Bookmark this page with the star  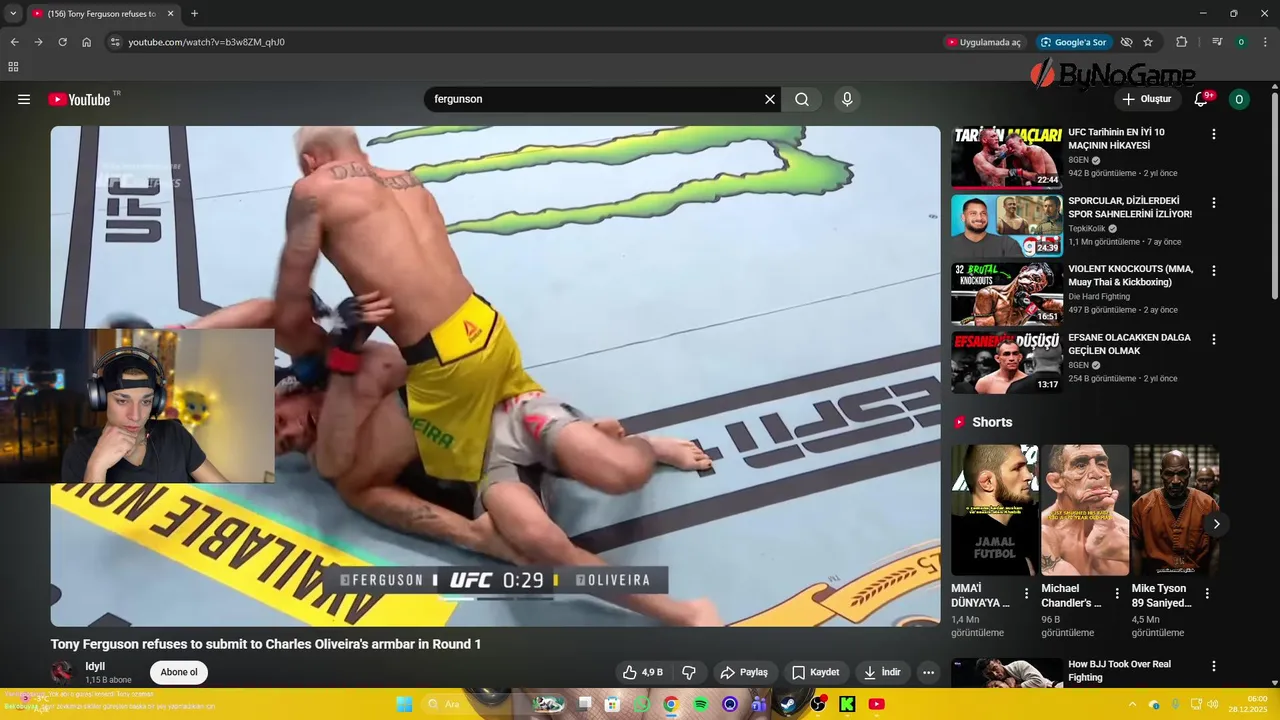[x=1148, y=42]
